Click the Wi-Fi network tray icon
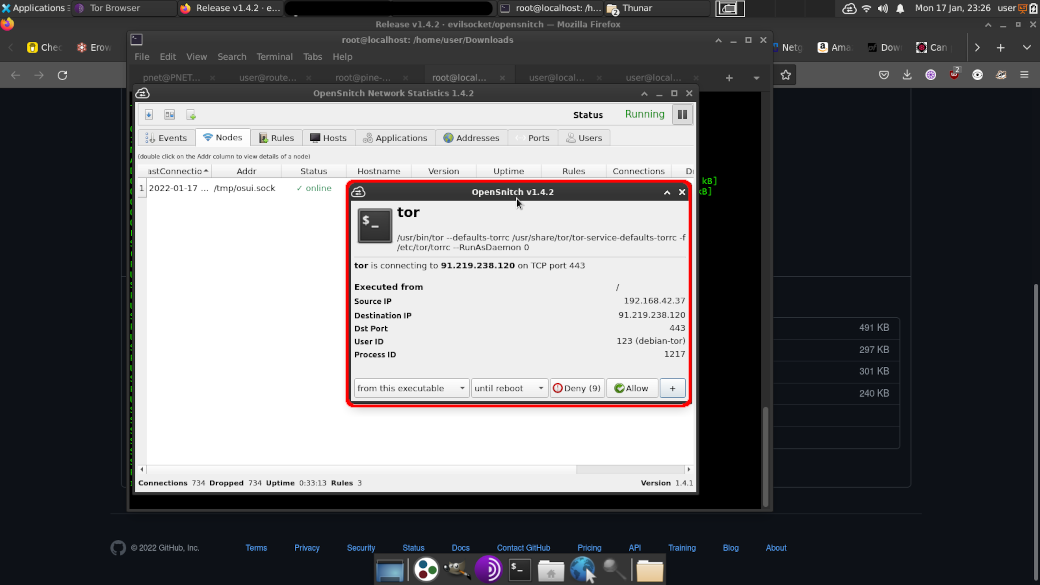This screenshot has height=585, width=1040. 866,8
